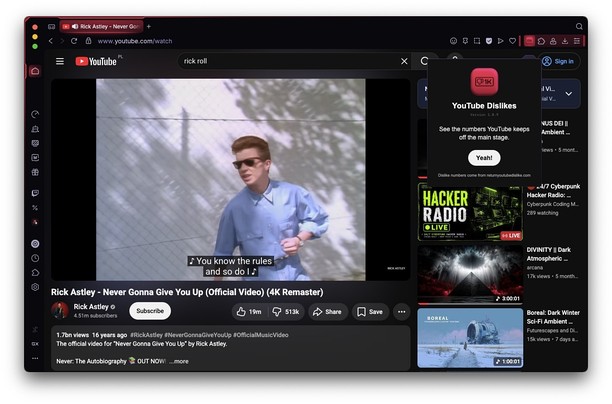The image size is (612, 404).
Task: Subscribe to Rick Astley channel
Action: click(x=150, y=311)
